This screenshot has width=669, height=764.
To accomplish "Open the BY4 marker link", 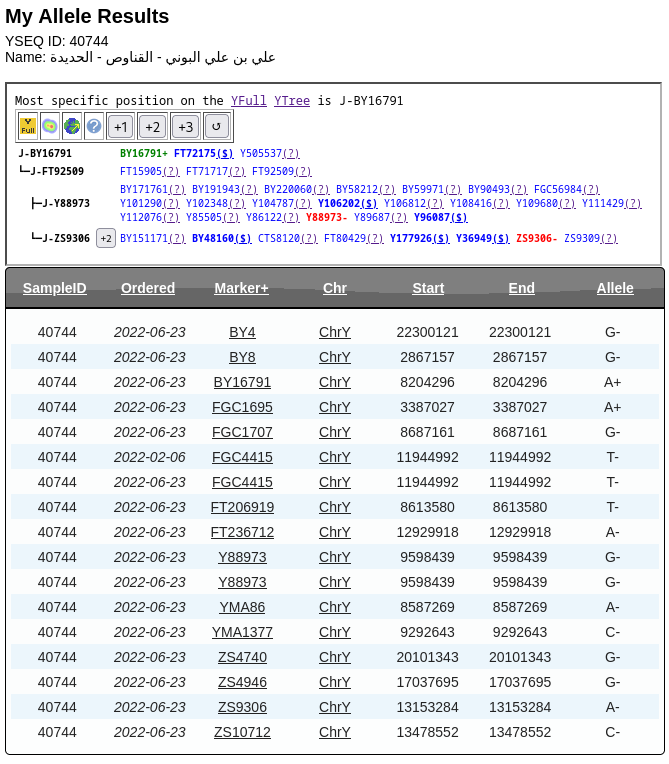I will 242,332.
